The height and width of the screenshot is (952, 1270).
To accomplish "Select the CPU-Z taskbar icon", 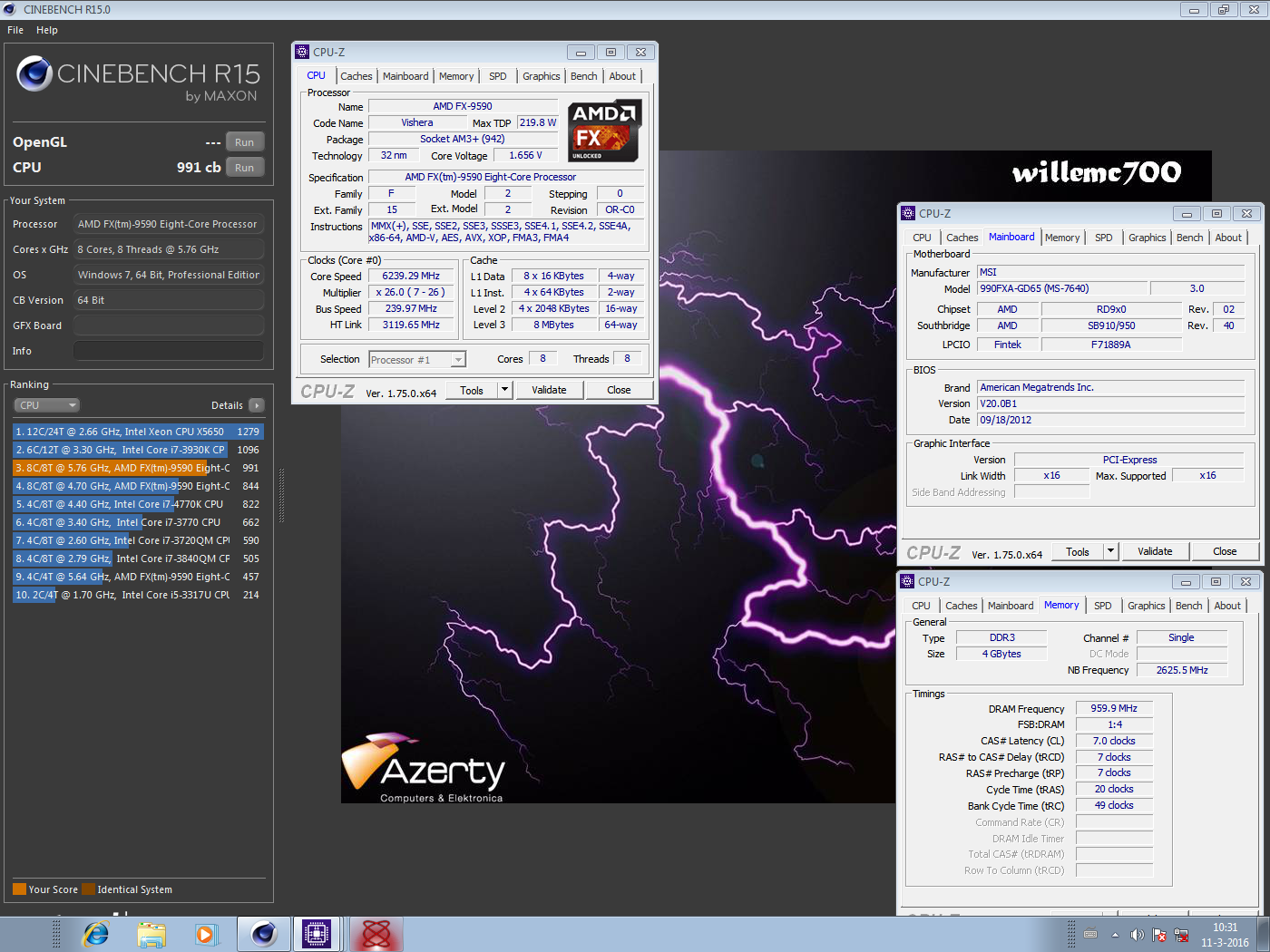I will pos(317,934).
